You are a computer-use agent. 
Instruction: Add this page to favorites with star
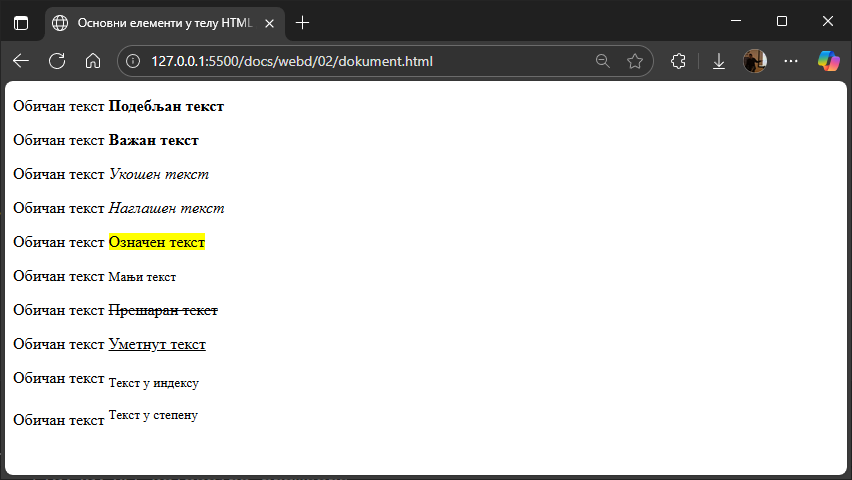[x=634, y=61]
